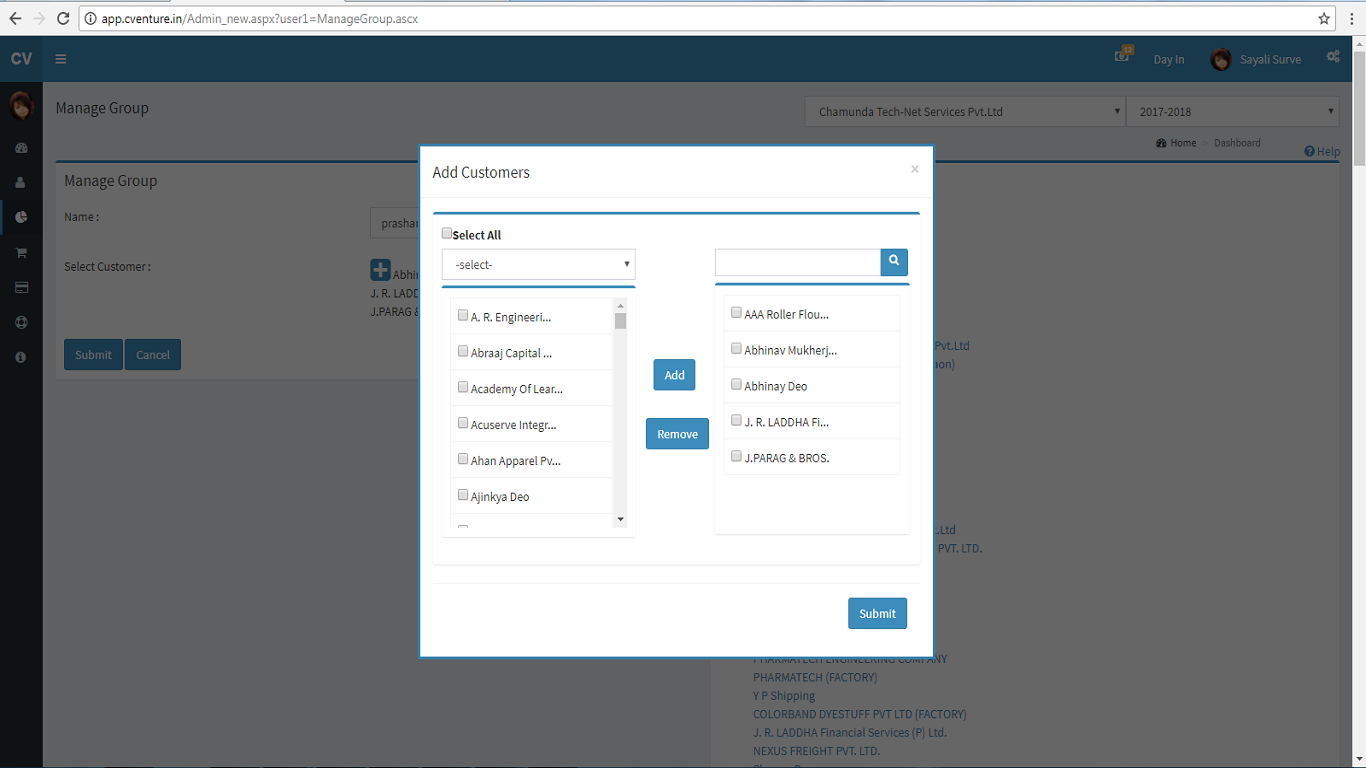1366x768 pixels.
Task: Open the user profile icon in sidebar
Action: pos(21,183)
